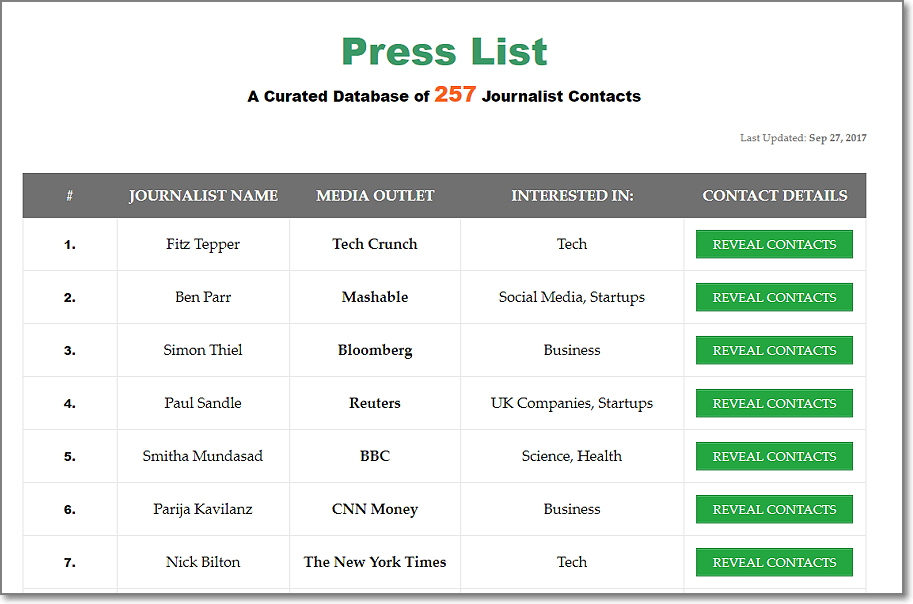
Task: Show contacts for Smitha Mundasad
Action: coord(773,456)
